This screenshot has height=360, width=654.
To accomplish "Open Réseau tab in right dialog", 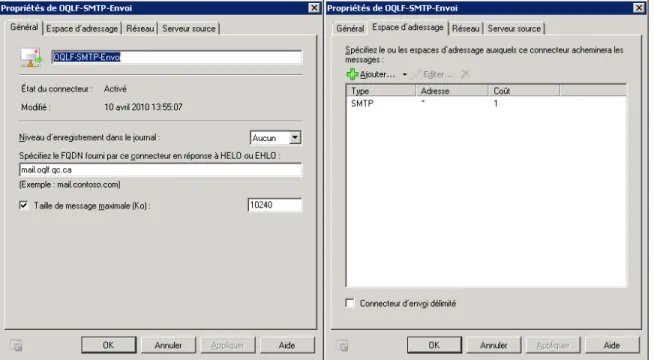I will [x=465, y=28].
